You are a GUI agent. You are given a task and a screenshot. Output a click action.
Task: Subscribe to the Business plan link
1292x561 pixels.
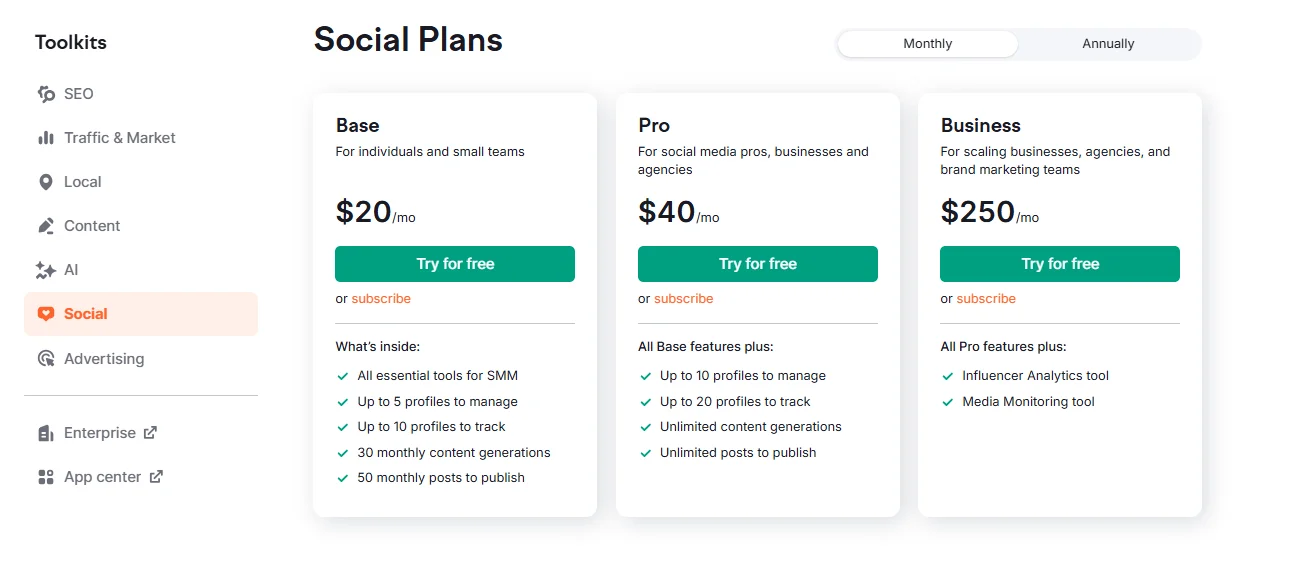coord(986,299)
